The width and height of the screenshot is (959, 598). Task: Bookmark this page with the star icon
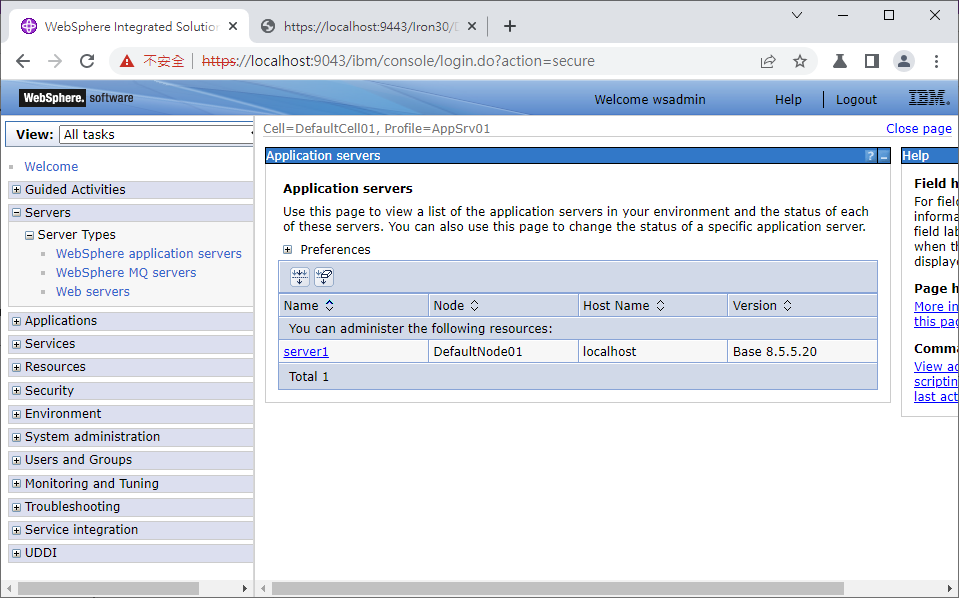(799, 61)
